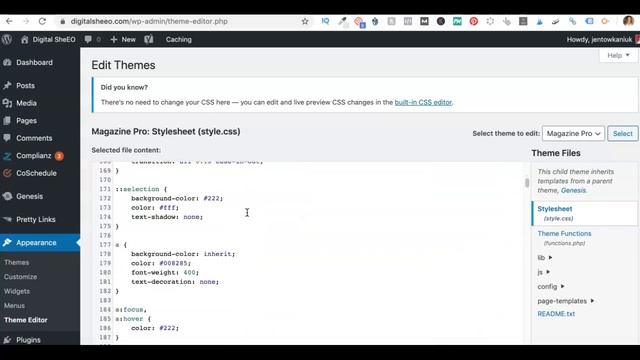Screen dimensions: 640x360
Task: Open the Caching menu in admin bar
Action: (x=179, y=40)
